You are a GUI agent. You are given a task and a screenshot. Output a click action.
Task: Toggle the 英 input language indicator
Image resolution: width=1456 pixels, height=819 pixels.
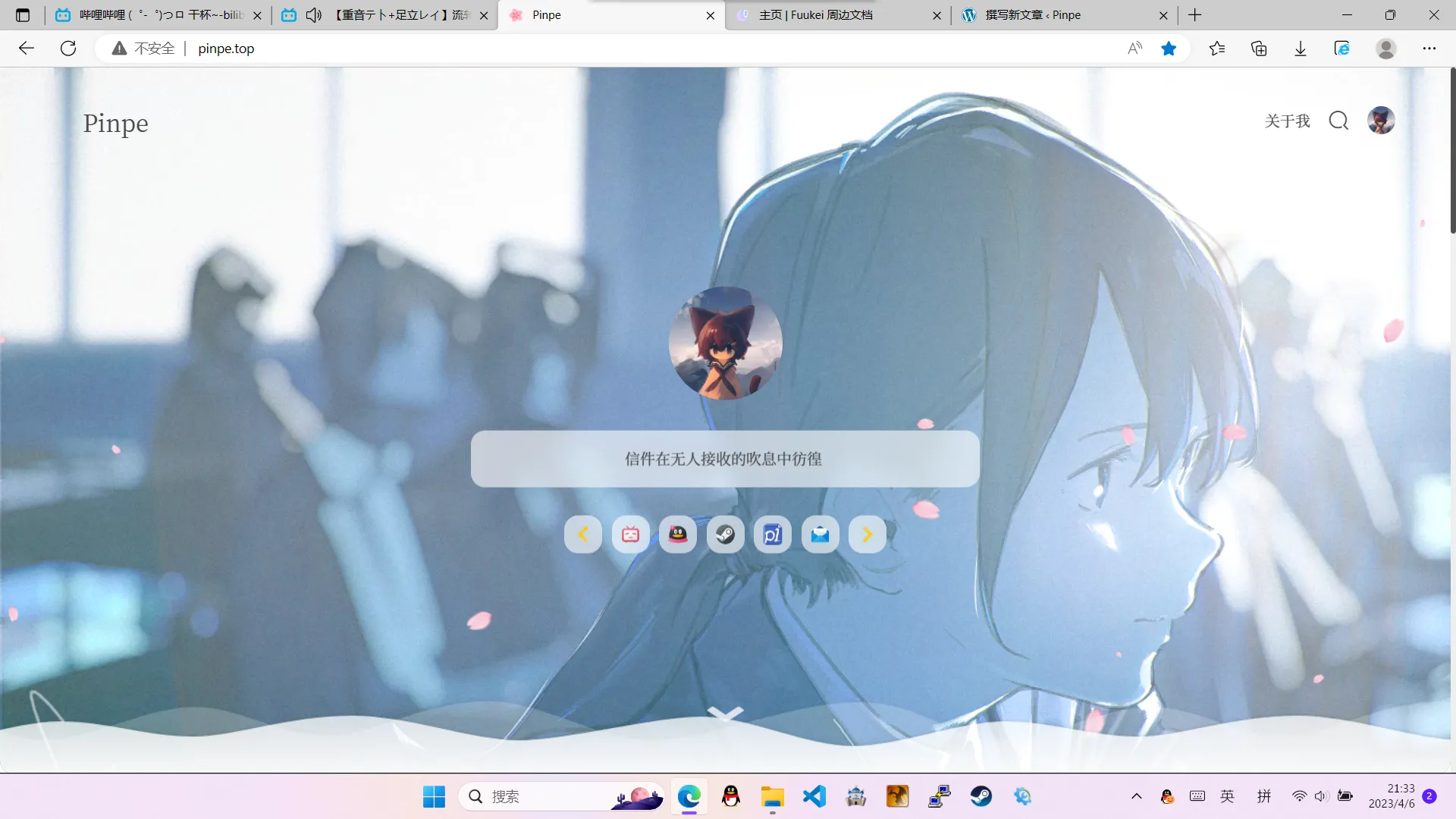1227,796
